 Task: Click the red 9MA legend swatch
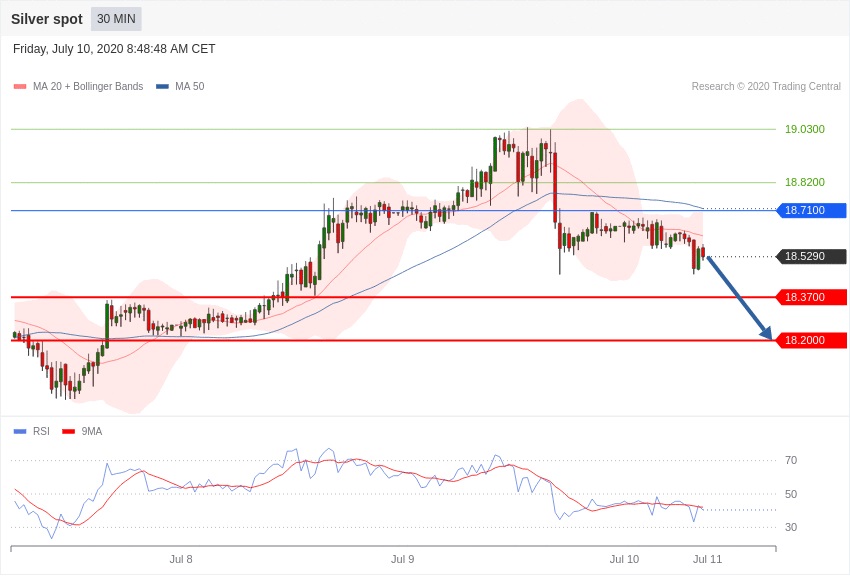click(68, 432)
